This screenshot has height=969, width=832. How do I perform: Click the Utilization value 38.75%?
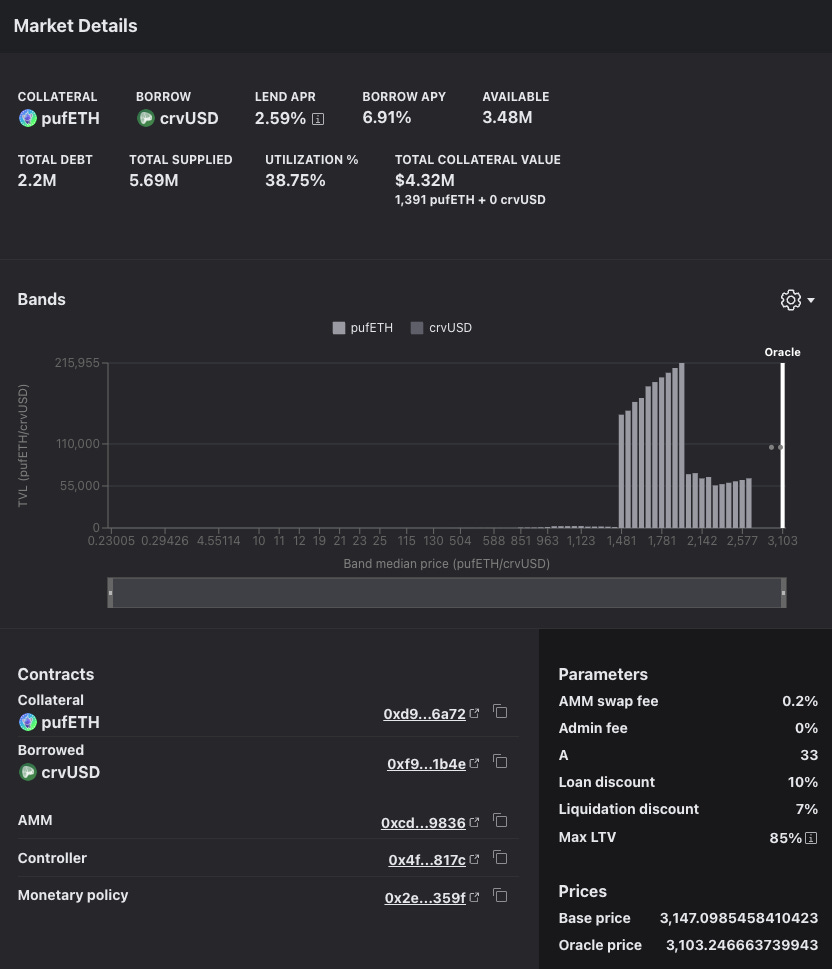pyautogui.click(x=295, y=180)
